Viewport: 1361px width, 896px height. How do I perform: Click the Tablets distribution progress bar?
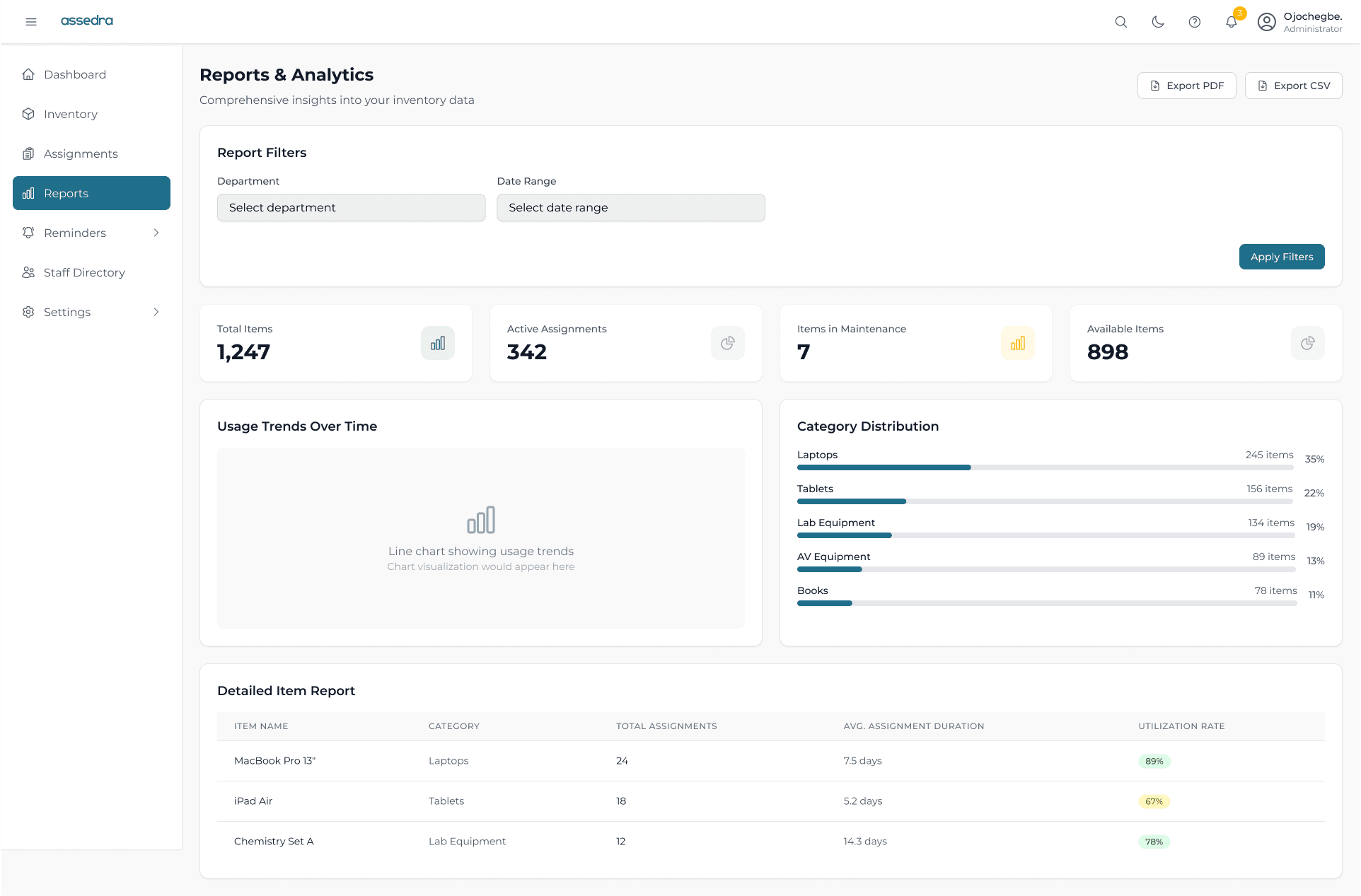click(x=1045, y=501)
